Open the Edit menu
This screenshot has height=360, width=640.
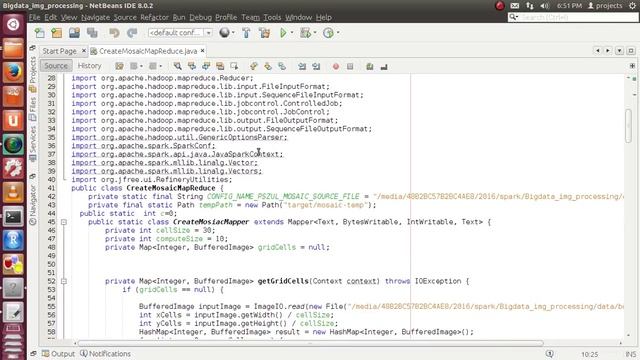(51, 17)
